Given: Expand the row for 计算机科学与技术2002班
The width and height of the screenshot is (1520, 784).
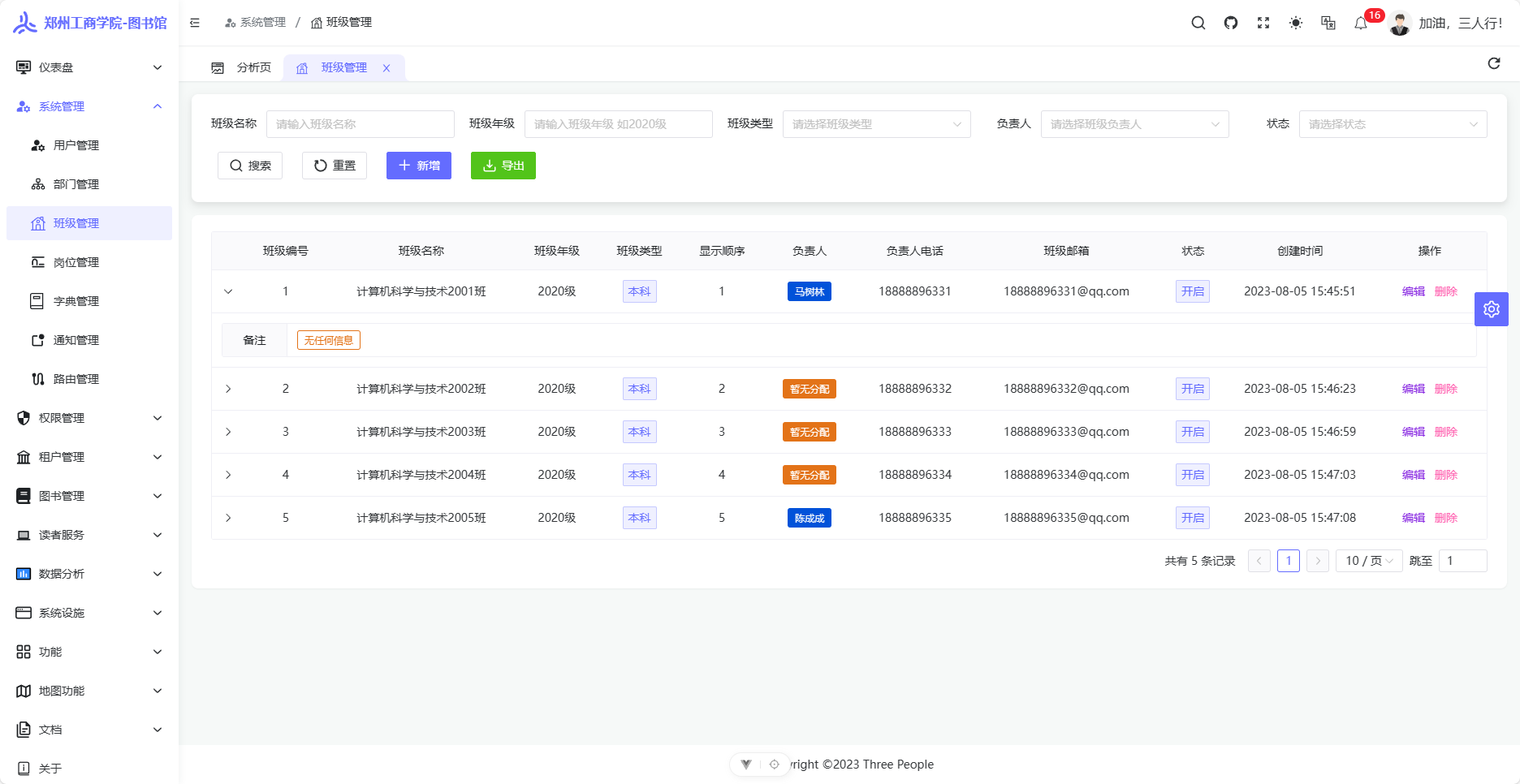Looking at the screenshot, I should (x=228, y=389).
